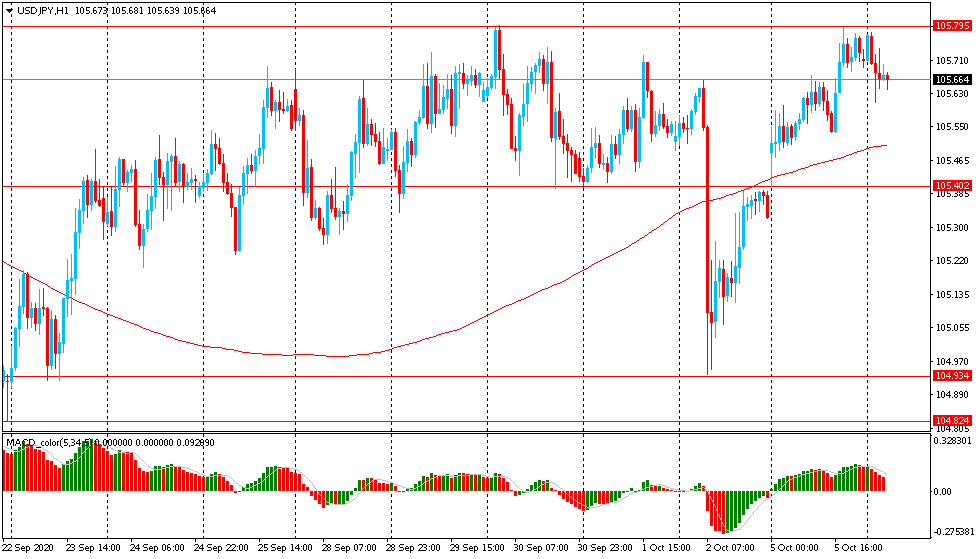Click the 25 Sep 14:00 time label
The width and height of the screenshot is (976, 559).
[x=285, y=548]
